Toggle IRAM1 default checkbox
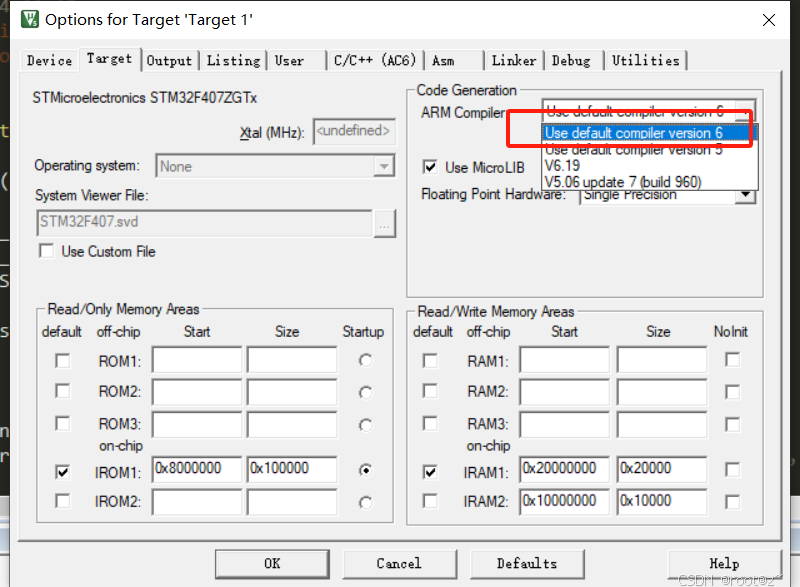This screenshot has height=587, width=800. [430, 472]
